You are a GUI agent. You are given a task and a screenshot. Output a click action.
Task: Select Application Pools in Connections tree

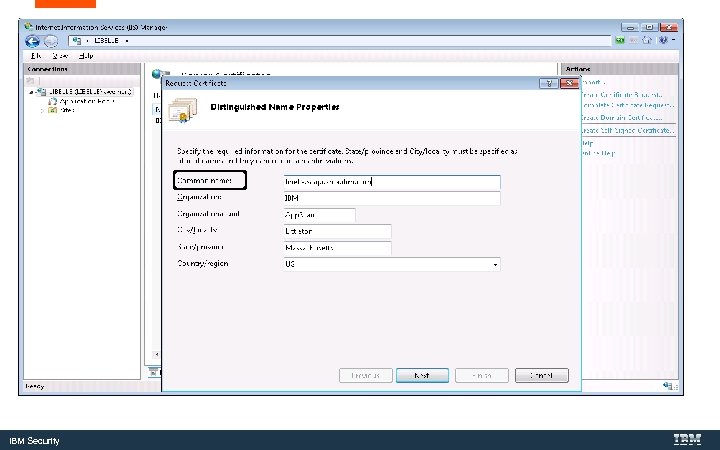pos(87,101)
